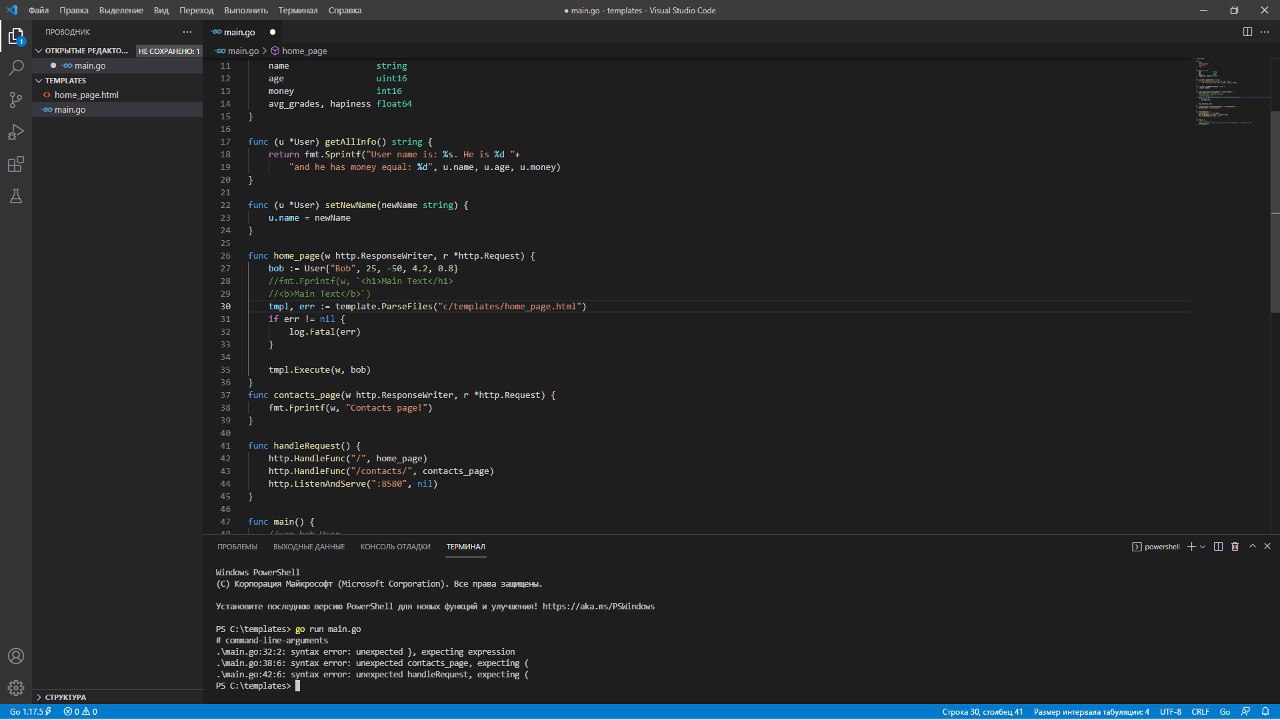
Task: Open the Extensions view
Action: click(x=16, y=164)
